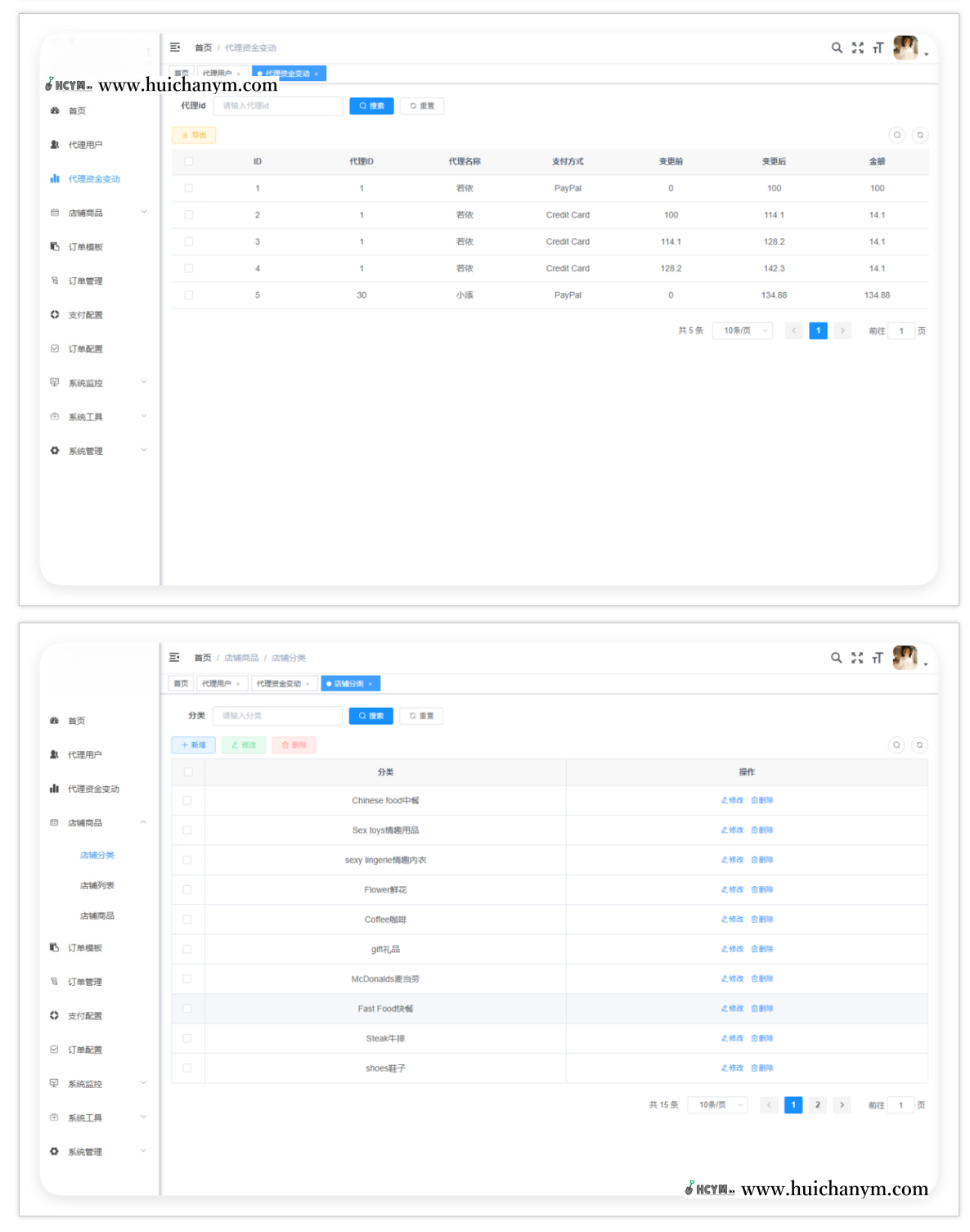Click the 店铺分类 tab's close x icon
The image size is (970, 1232).
(370, 684)
